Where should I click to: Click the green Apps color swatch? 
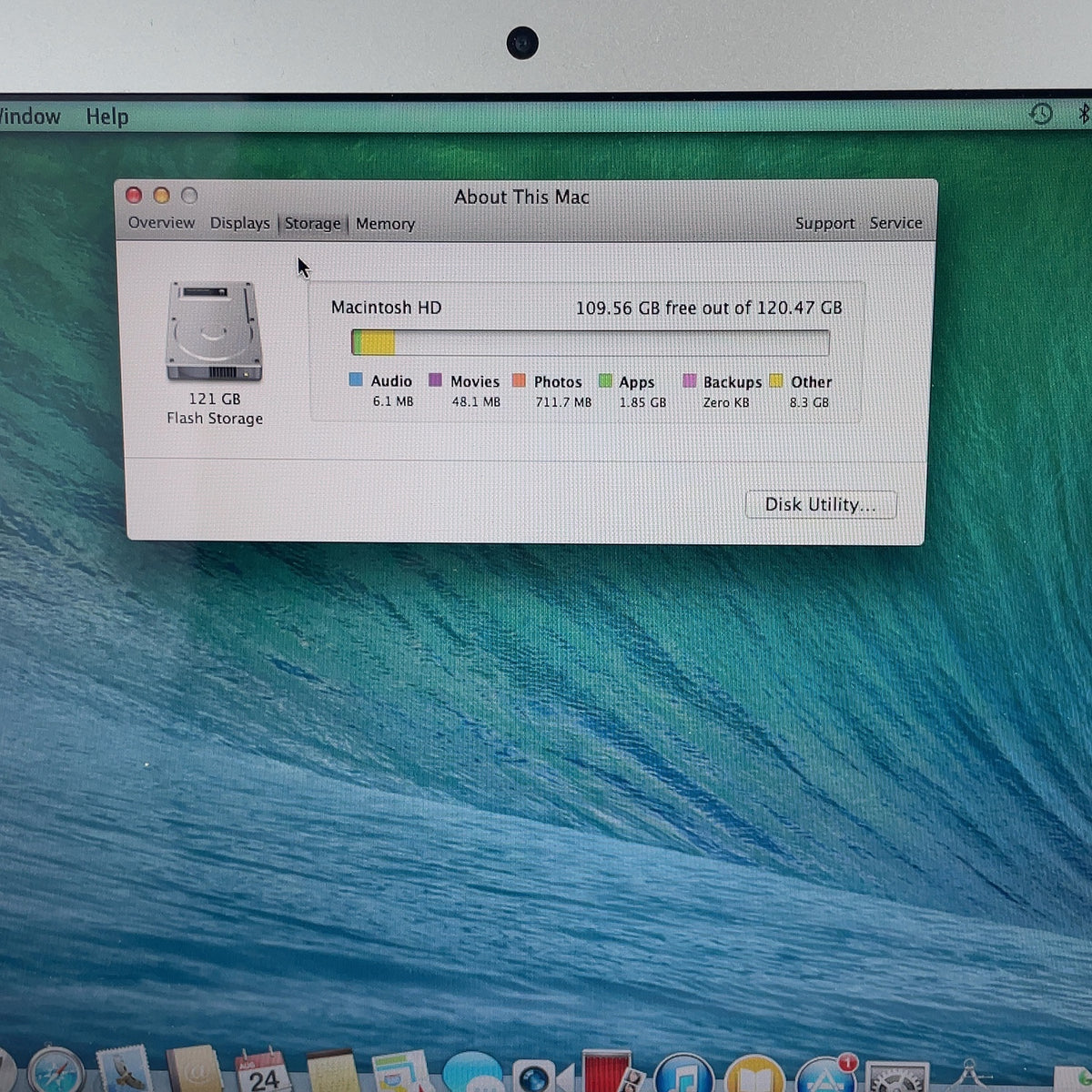point(605,380)
